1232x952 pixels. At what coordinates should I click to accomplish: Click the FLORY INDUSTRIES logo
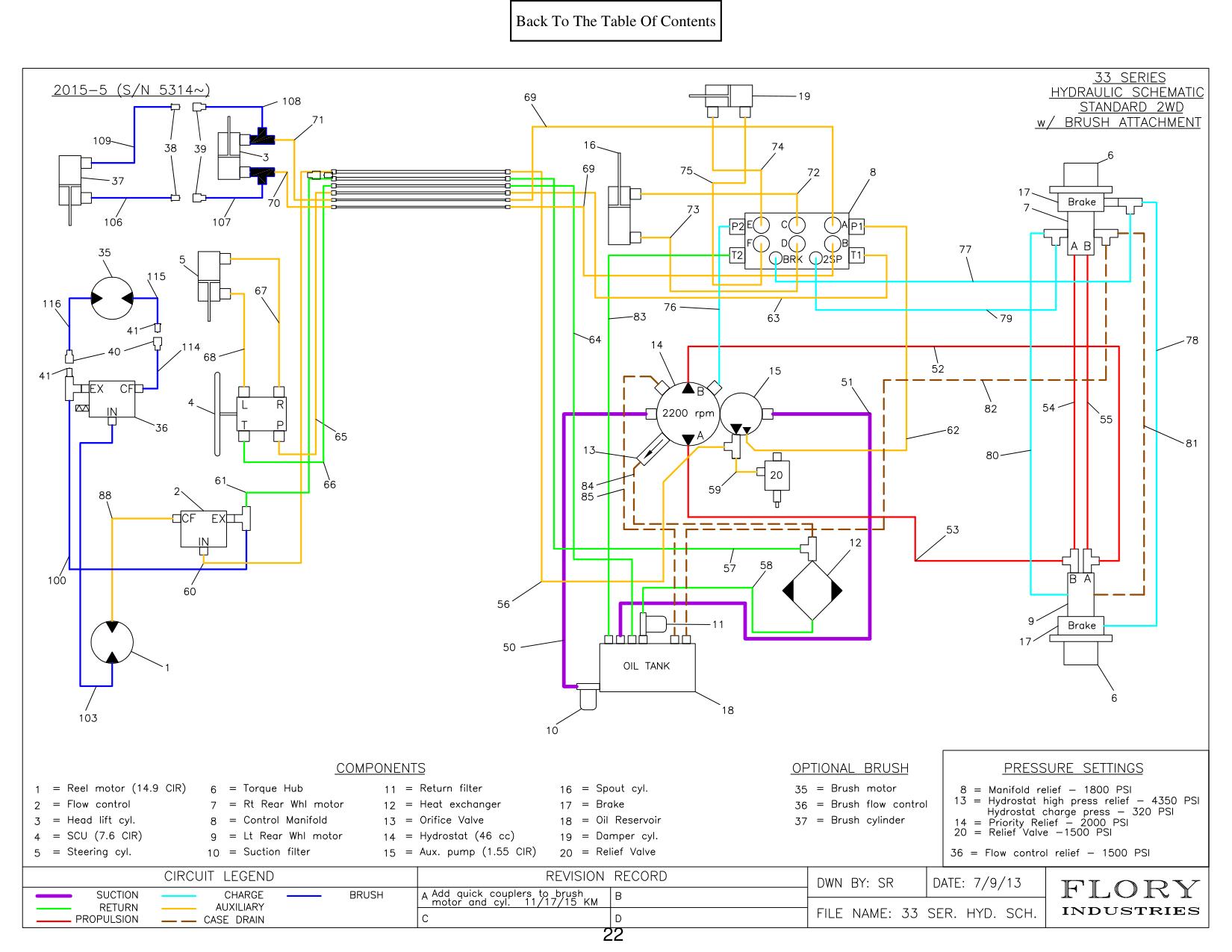(1130, 897)
